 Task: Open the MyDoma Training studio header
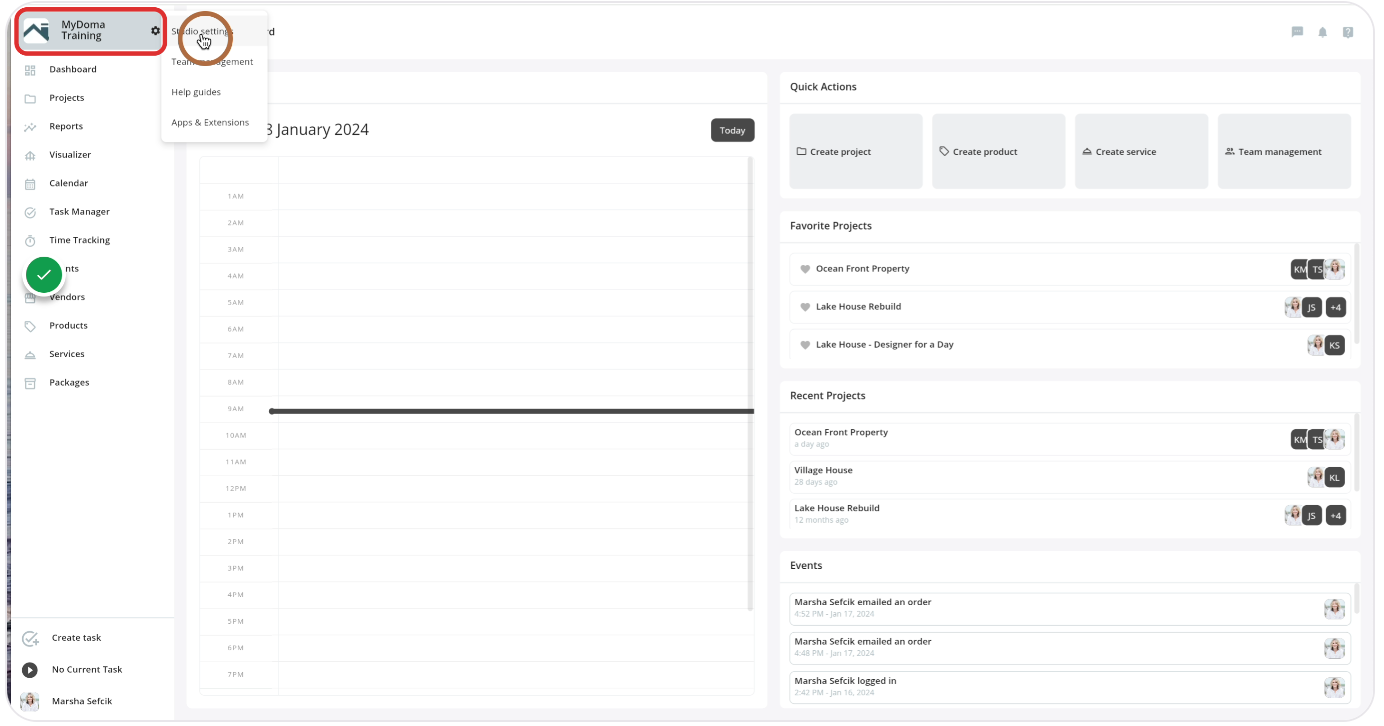coord(91,31)
